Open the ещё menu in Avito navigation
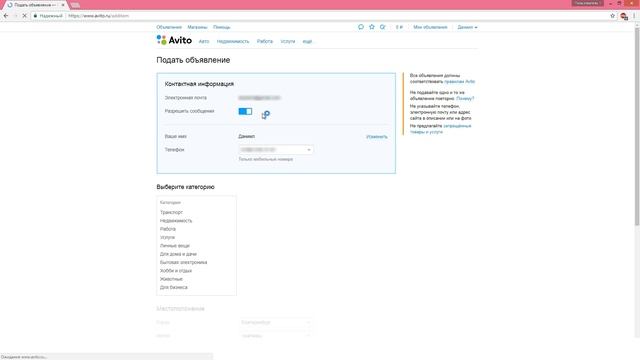 (307, 41)
